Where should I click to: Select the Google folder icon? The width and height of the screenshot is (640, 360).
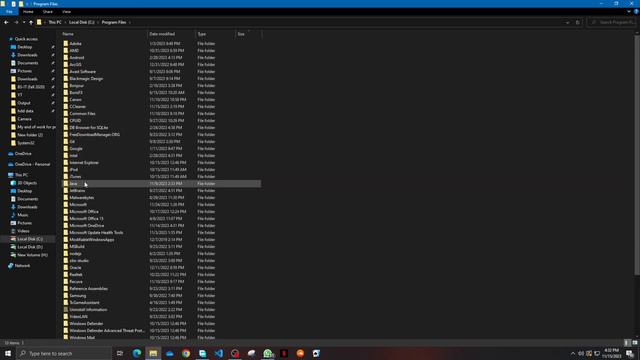[66, 149]
